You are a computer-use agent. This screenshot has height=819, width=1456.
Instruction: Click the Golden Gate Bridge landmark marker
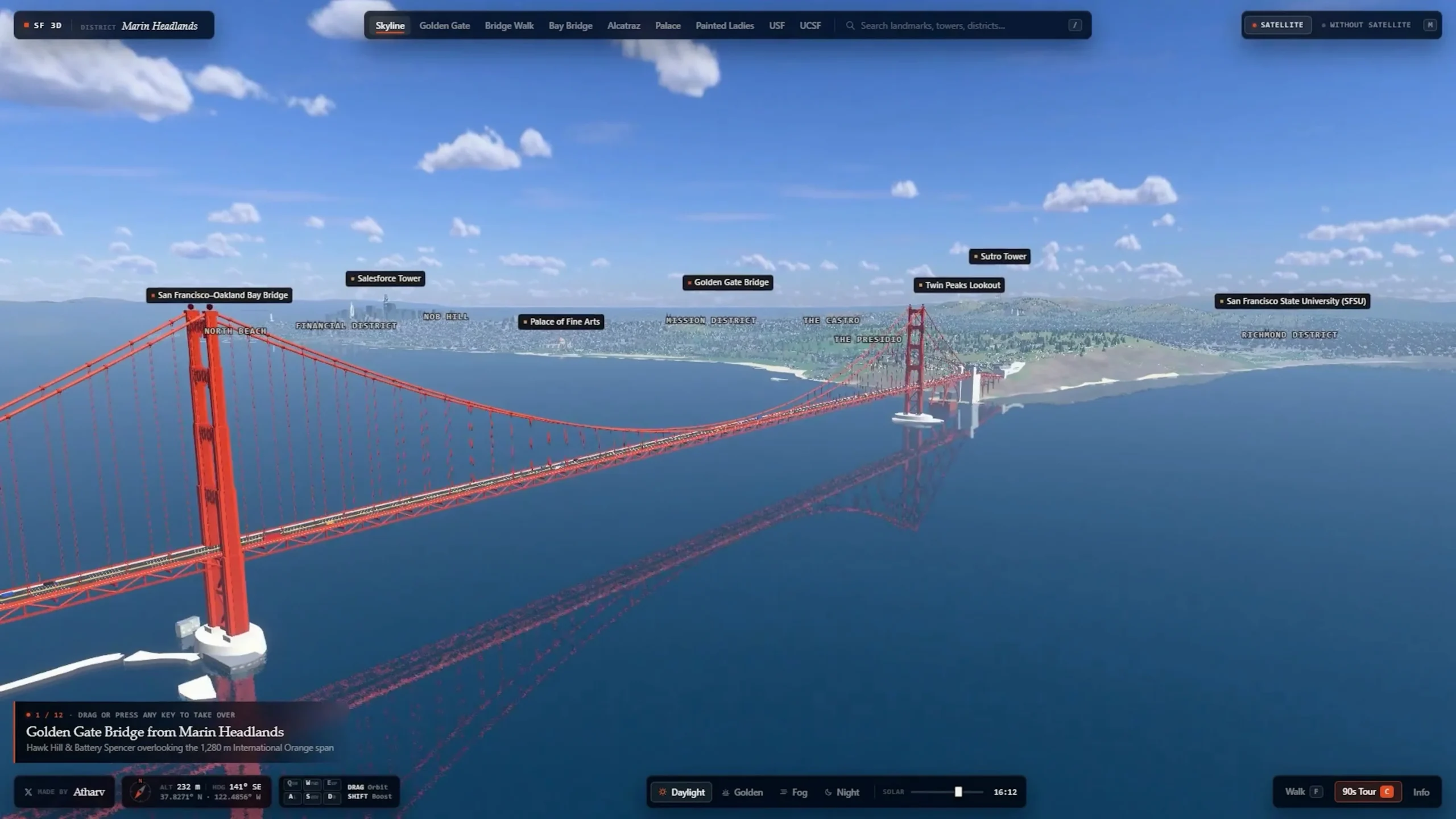tap(728, 283)
